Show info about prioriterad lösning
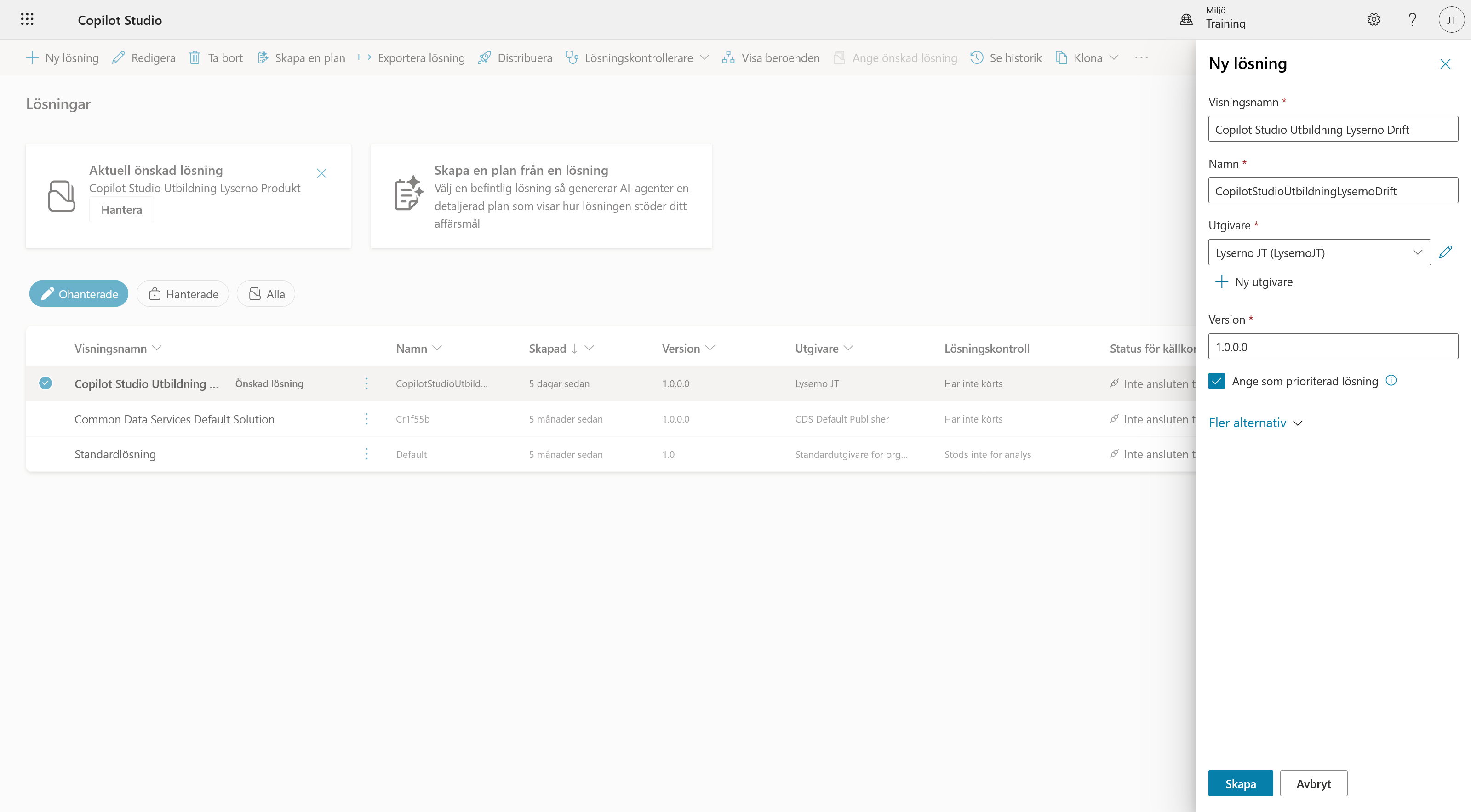 (1391, 380)
